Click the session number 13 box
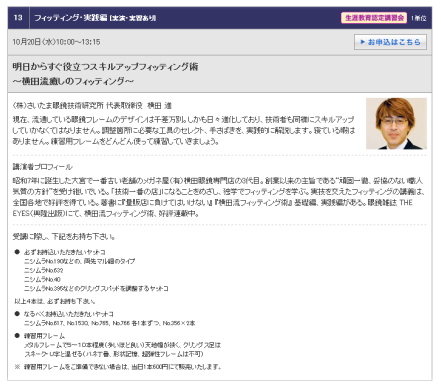The width and height of the screenshot is (441, 385). (18, 18)
